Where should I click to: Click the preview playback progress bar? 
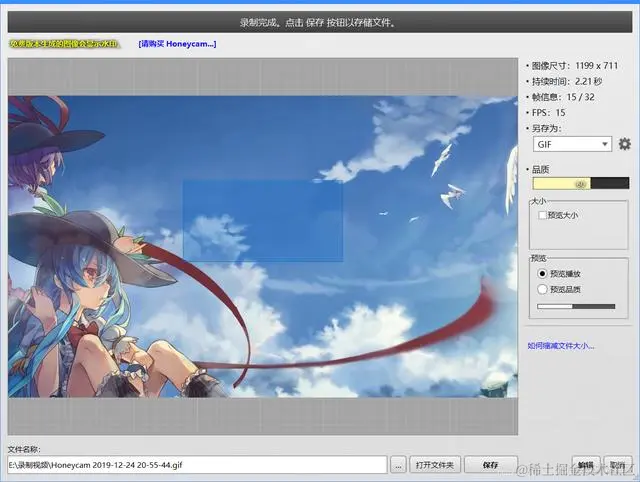tap(576, 307)
